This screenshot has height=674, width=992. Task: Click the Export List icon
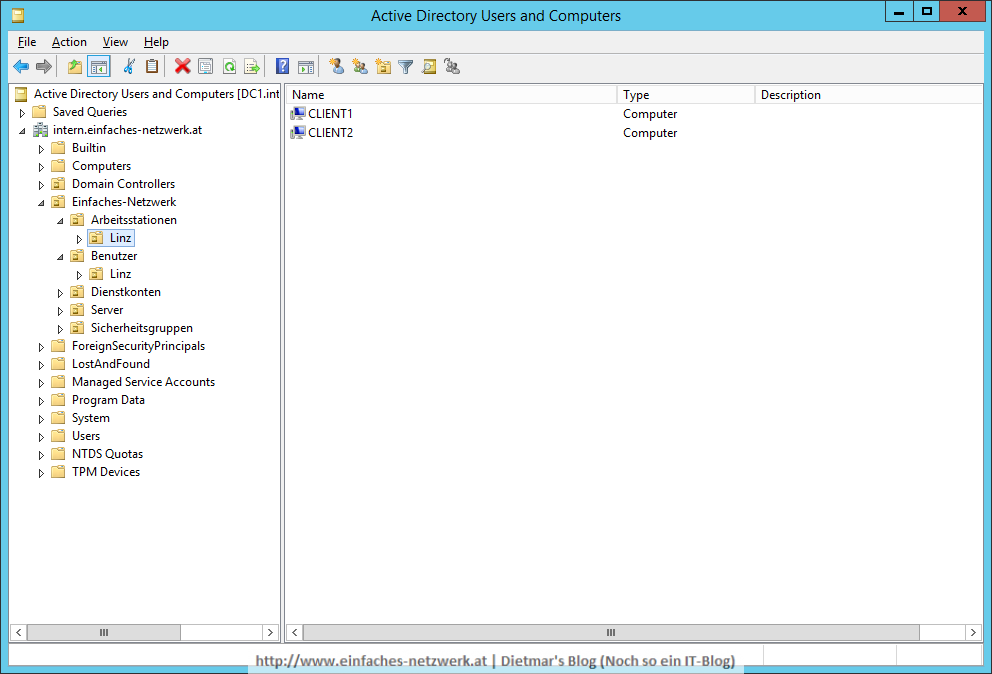pyautogui.click(x=252, y=66)
